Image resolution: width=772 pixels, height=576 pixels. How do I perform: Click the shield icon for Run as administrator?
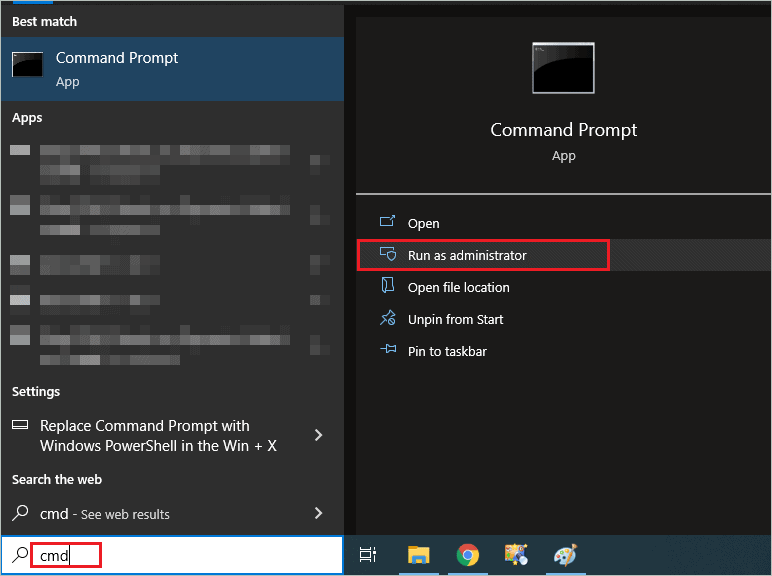388,255
